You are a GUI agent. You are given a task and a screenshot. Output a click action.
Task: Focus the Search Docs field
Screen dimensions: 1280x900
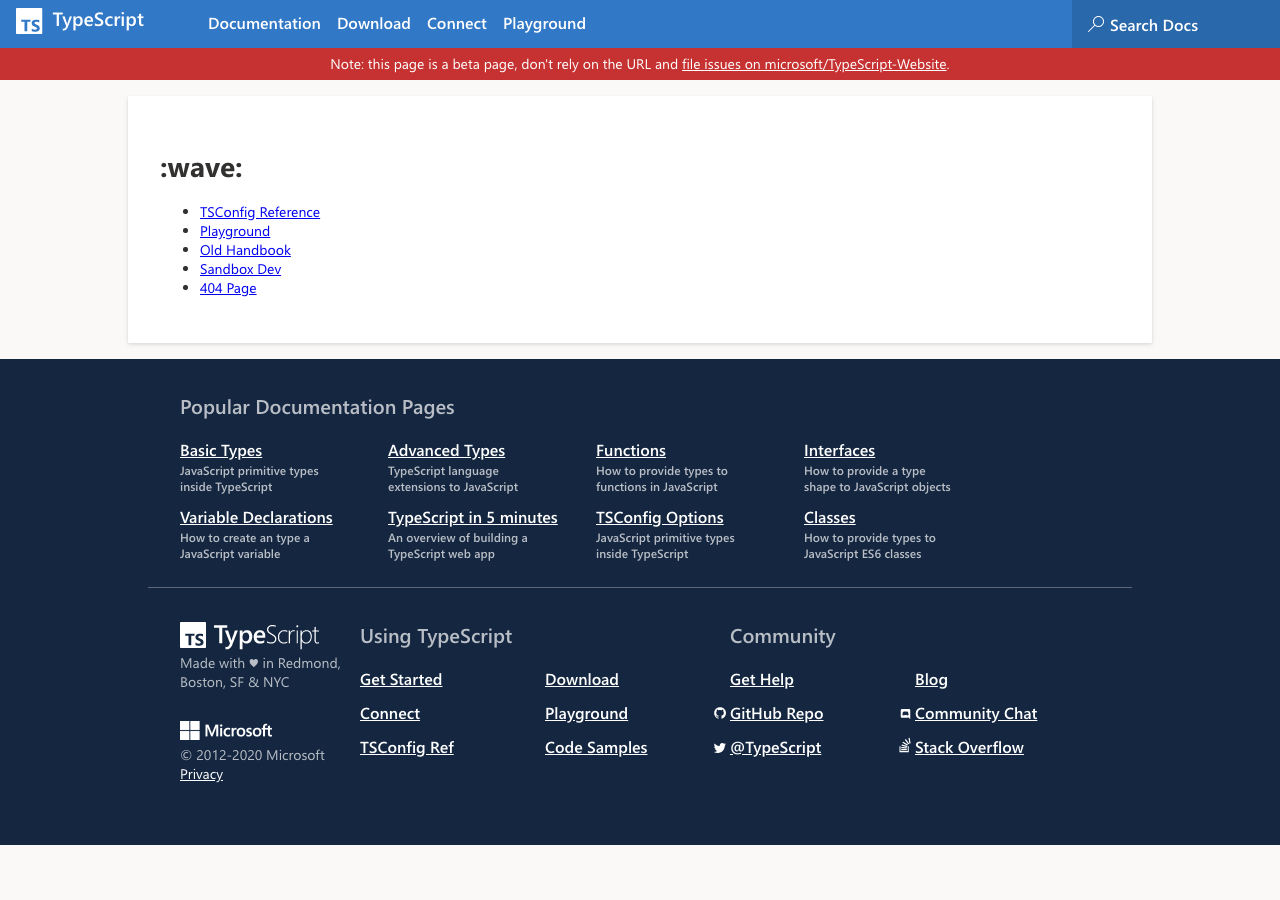[x=1176, y=24]
